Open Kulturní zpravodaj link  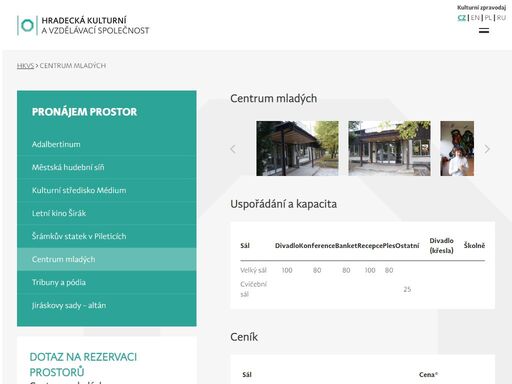point(481,7)
